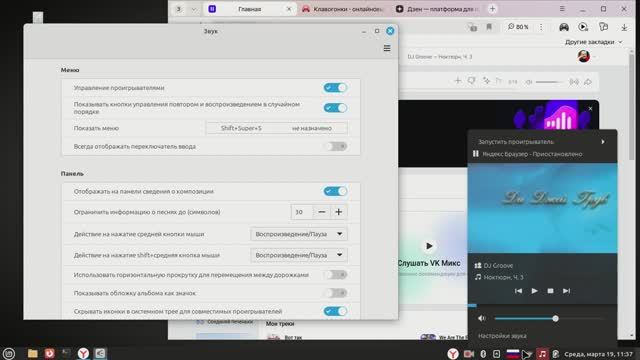
Task: Open user profile avatar on music page
Action: [x=584, y=56]
